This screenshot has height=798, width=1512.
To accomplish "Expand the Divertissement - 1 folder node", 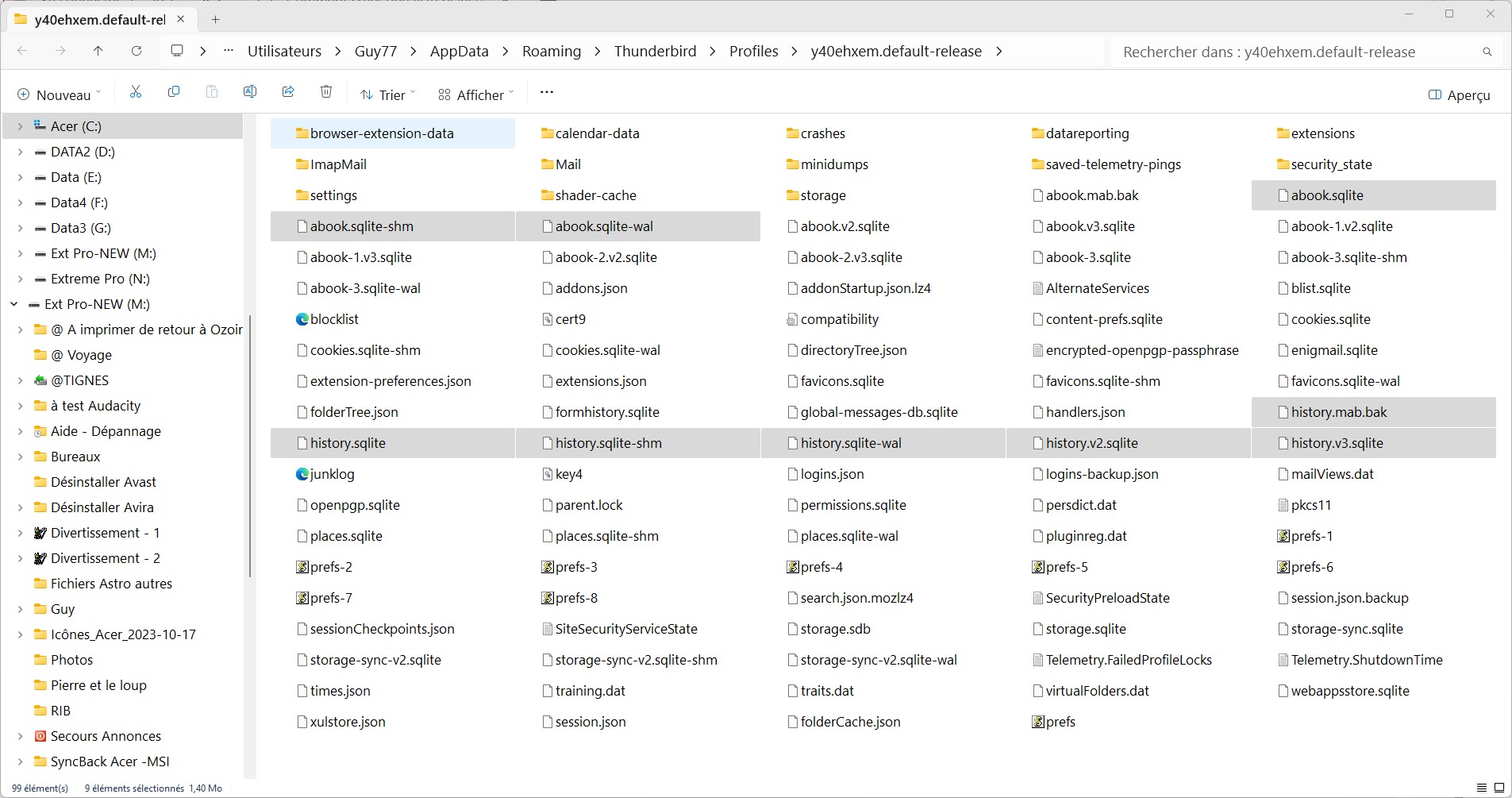I will [20, 533].
